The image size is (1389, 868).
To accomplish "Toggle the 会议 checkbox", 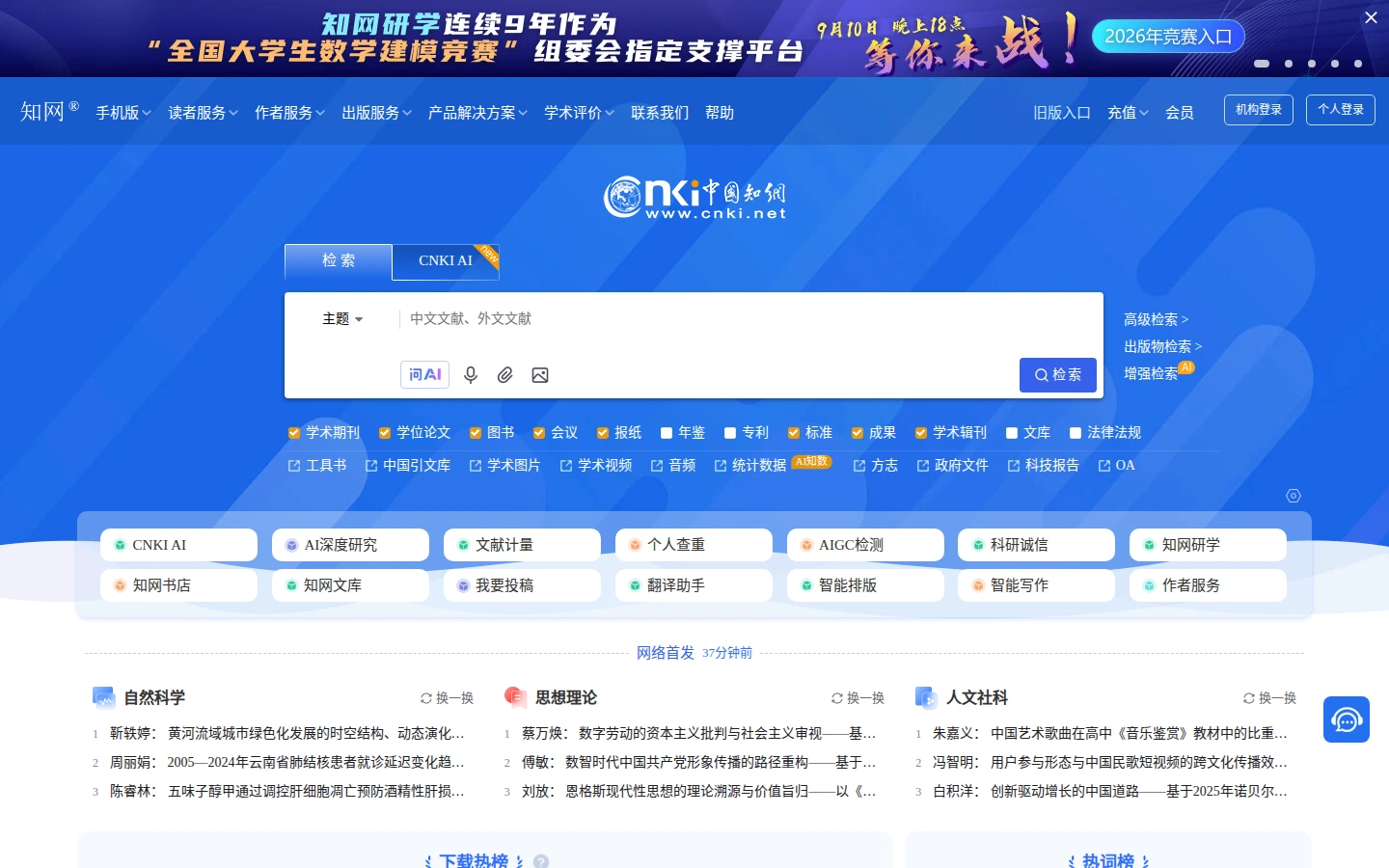I will tap(539, 433).
